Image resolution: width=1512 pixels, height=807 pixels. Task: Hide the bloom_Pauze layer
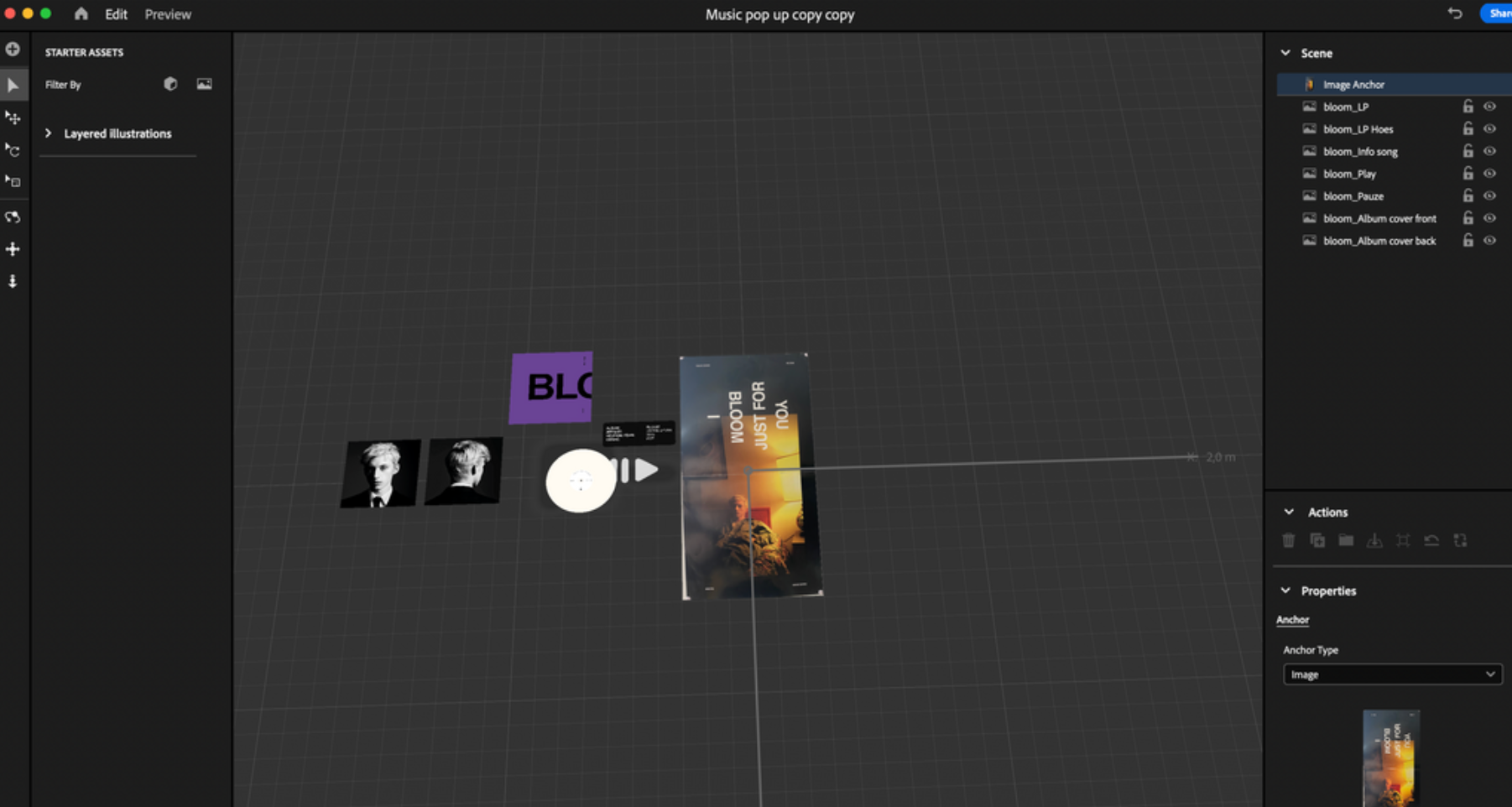pos(1489,195)
